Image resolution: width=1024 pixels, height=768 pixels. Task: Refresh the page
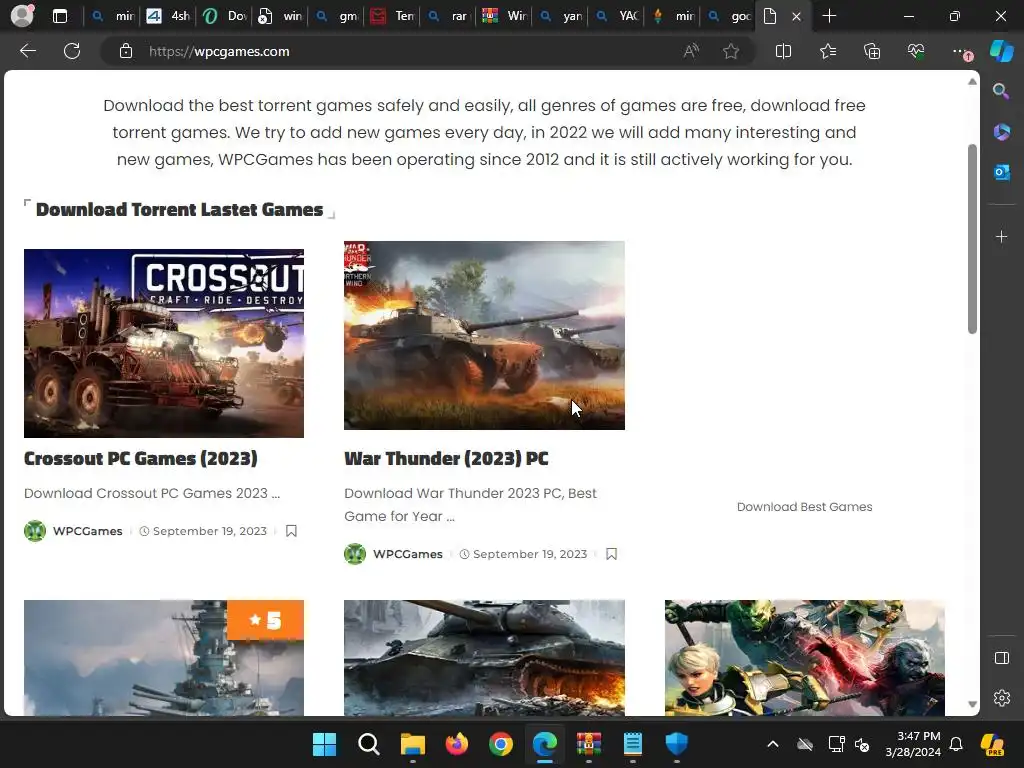(72, 51)
